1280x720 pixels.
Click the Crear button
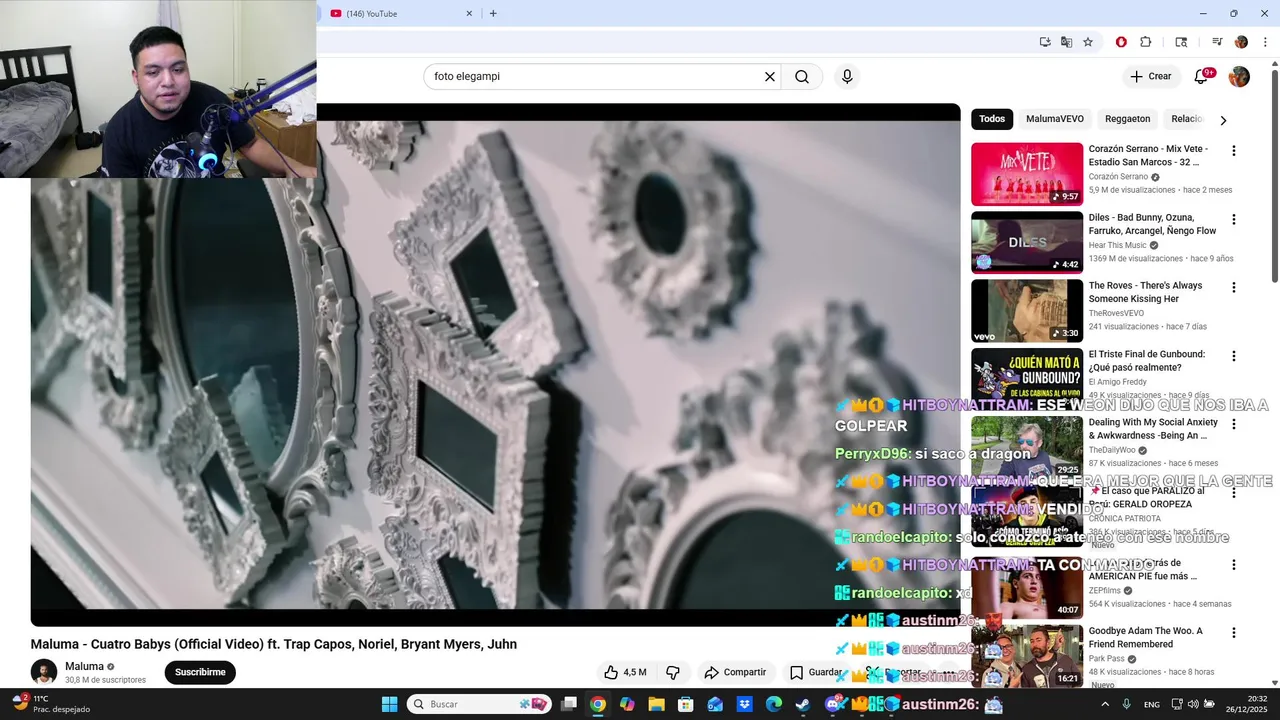click(1150, 77)
